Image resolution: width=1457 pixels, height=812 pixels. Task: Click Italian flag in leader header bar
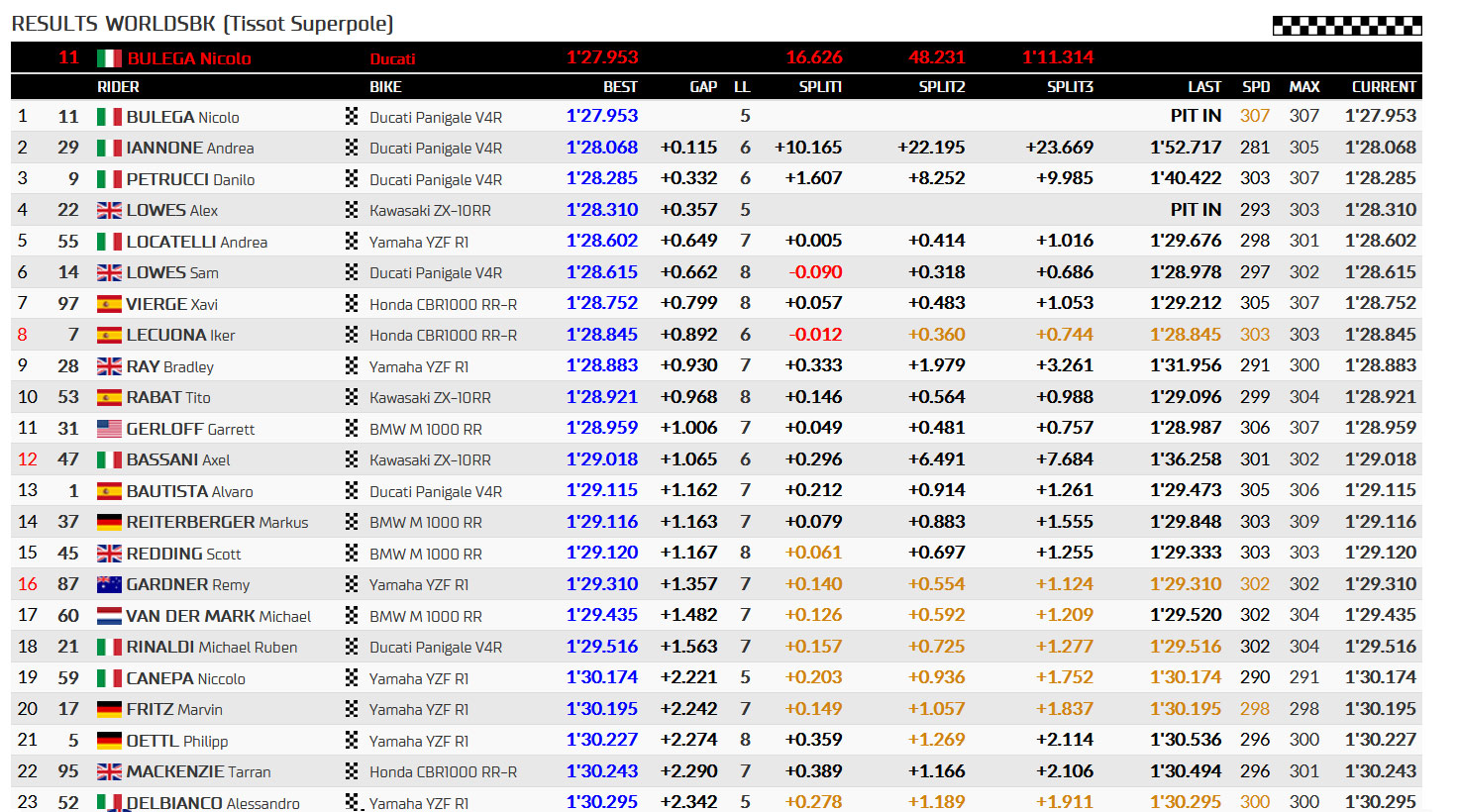point(109,58)
